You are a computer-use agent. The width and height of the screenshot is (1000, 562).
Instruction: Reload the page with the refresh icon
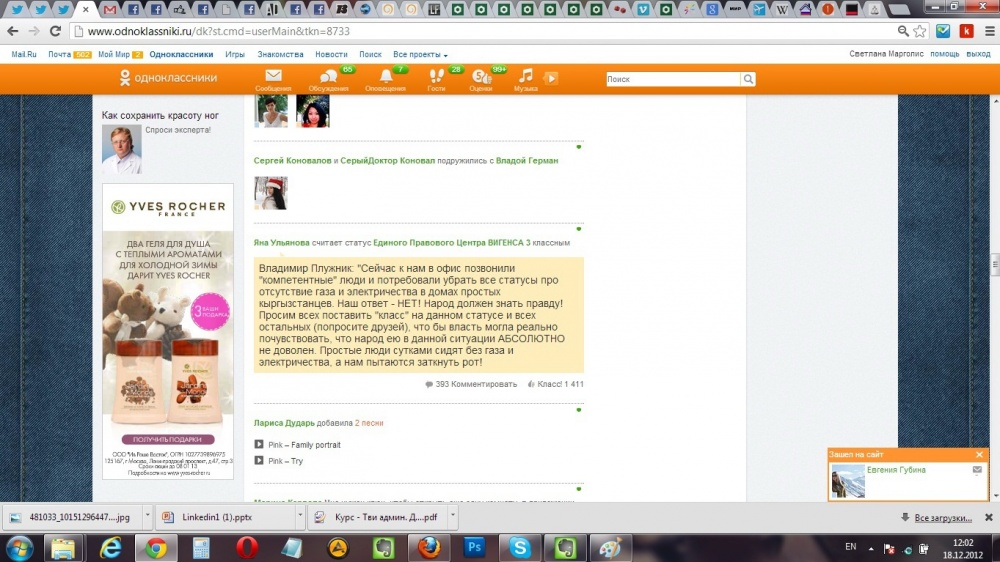pyautogui.click(x=55, y=31)
